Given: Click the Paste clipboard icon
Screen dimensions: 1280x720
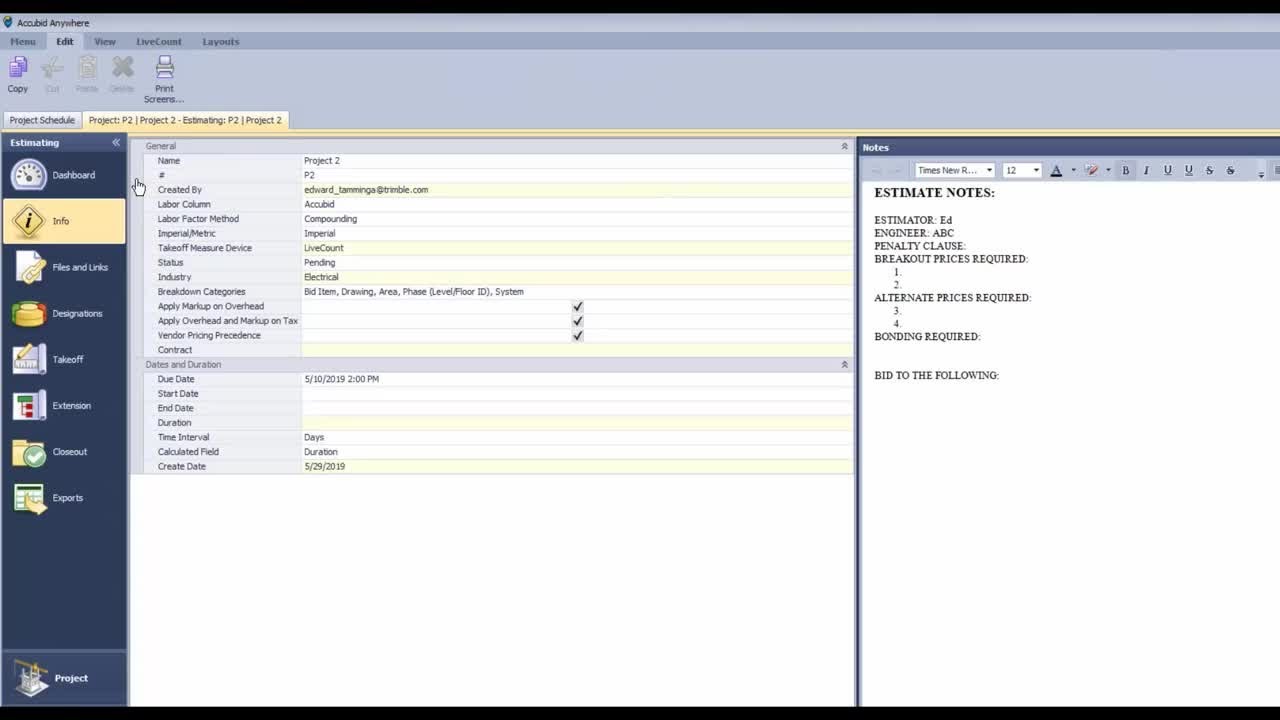Looking at the screenshot, I should click(87, 68).
